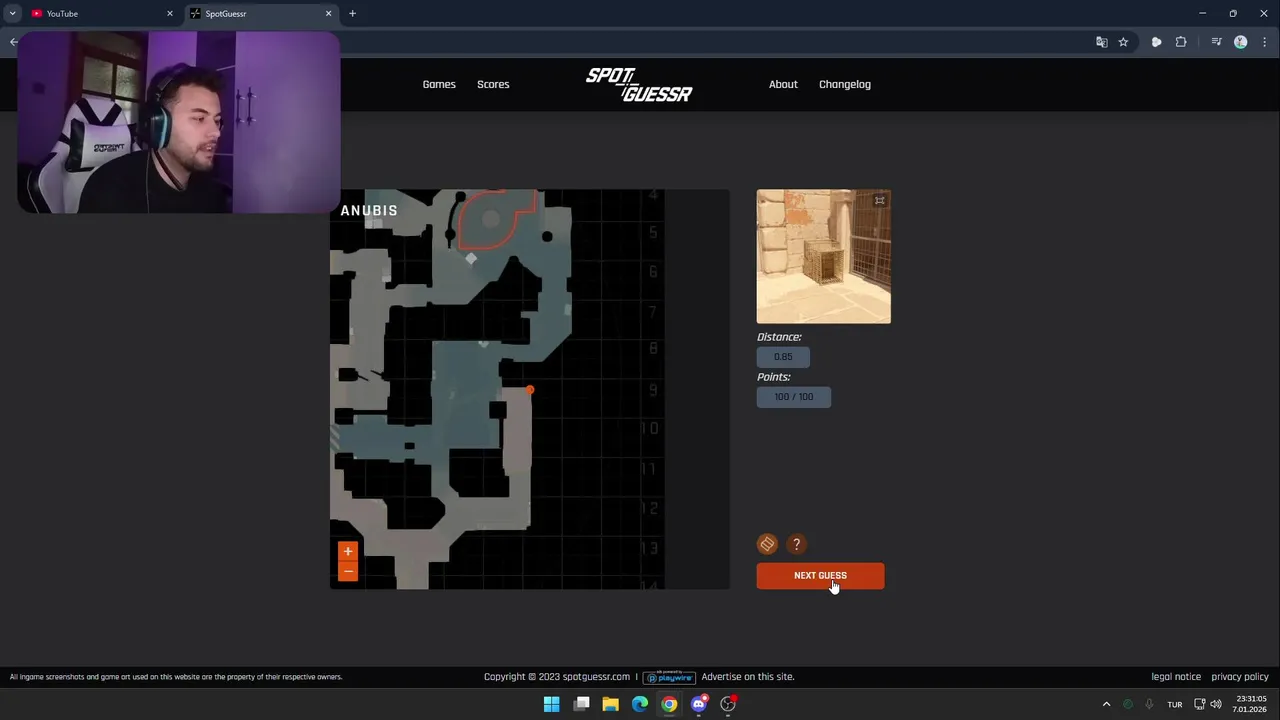Screen dimensions: 1280x720
Task: Zoom out the Anubis map with minus
Action: 348,571
